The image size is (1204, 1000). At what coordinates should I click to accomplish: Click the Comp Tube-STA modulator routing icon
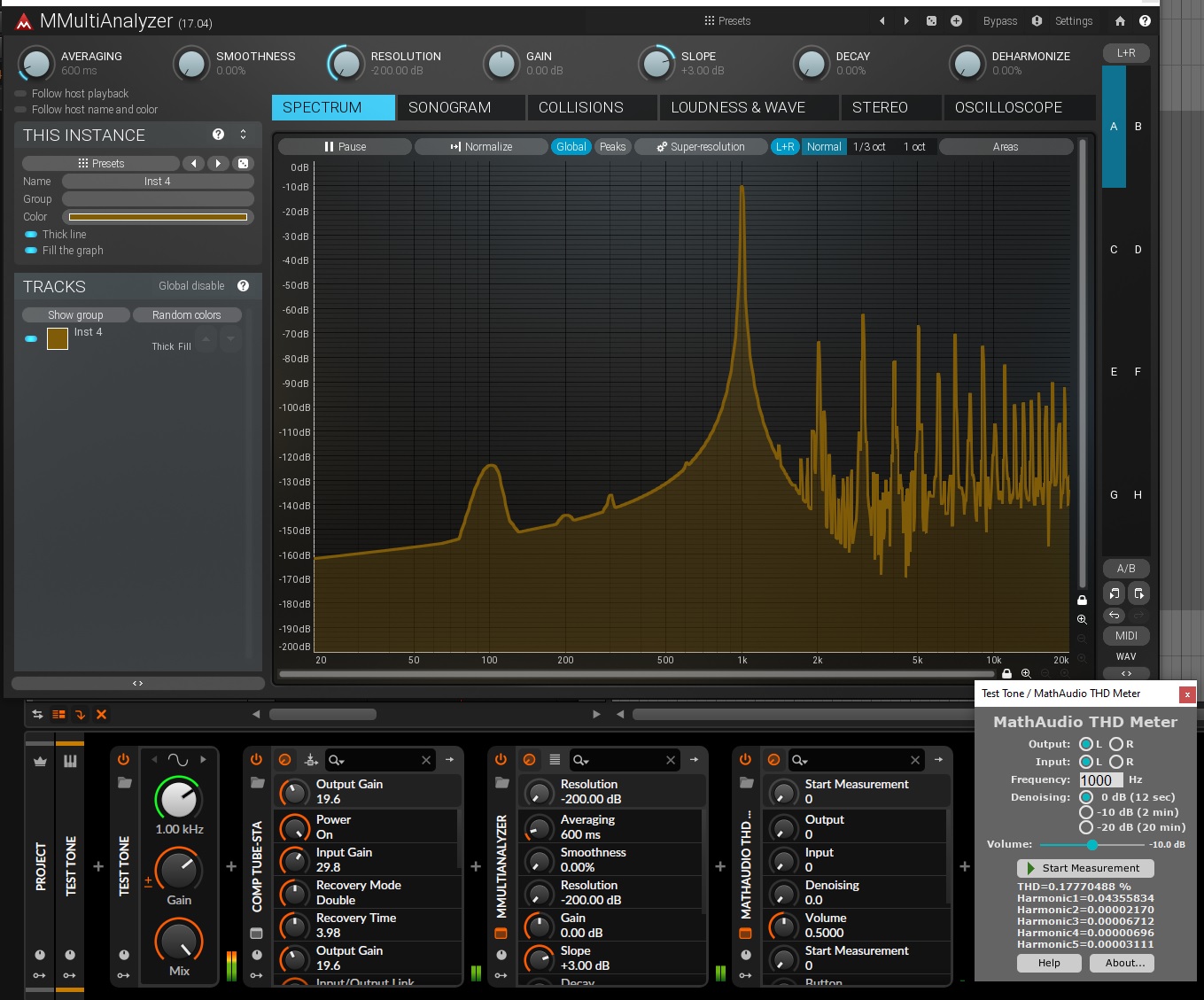coord(311,760)
